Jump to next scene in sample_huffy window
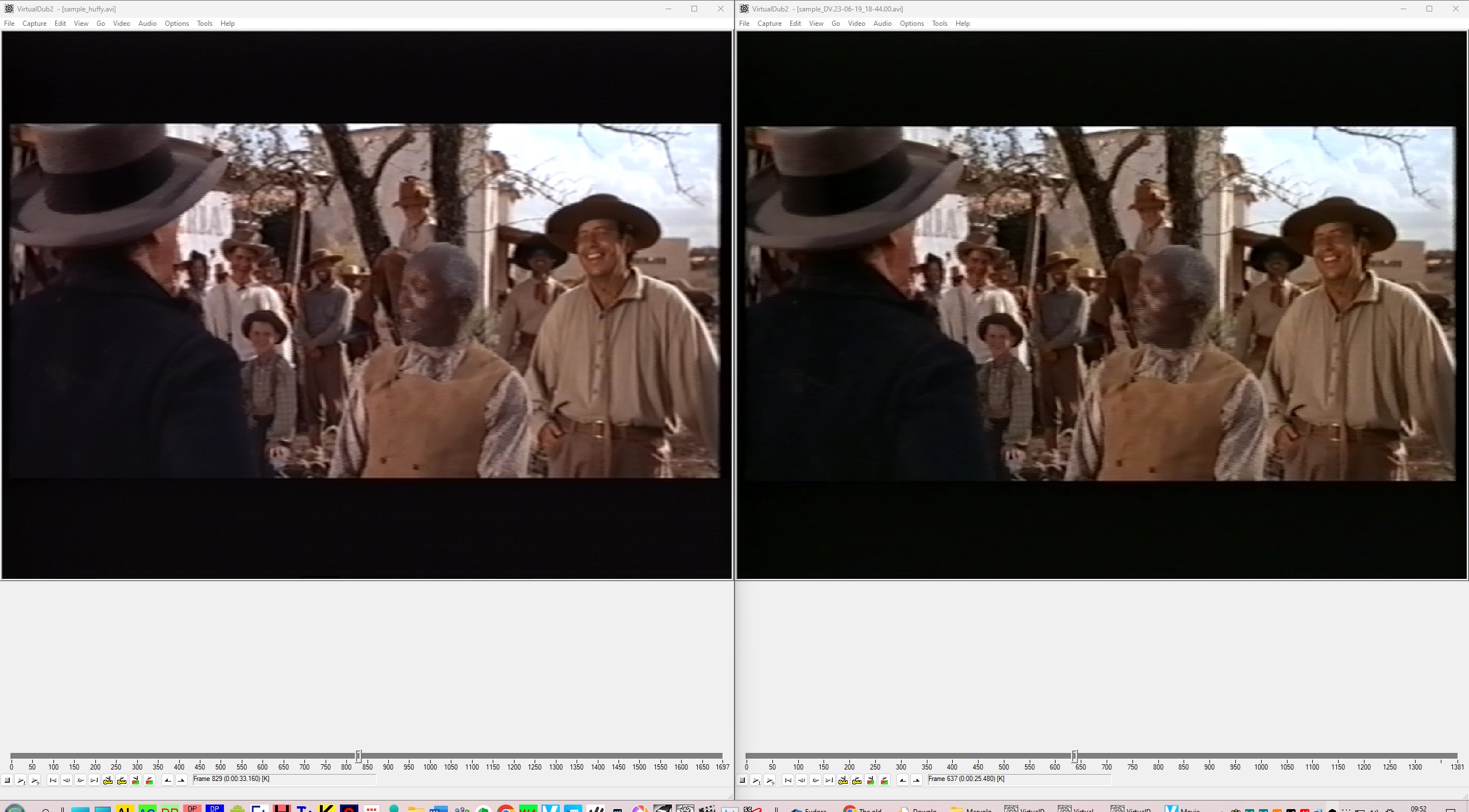This screenshot has height=812, width=1469. [x=149, y=780]
